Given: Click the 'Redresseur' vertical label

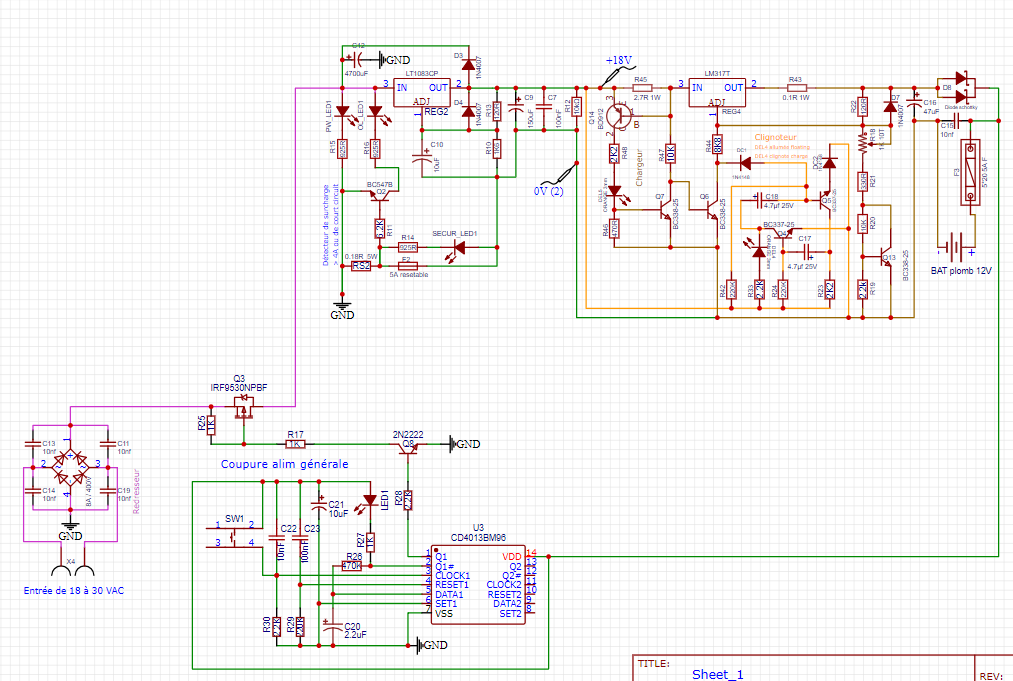Looking at the screenshot, I should pyautogui.click(x=136, y=492).
